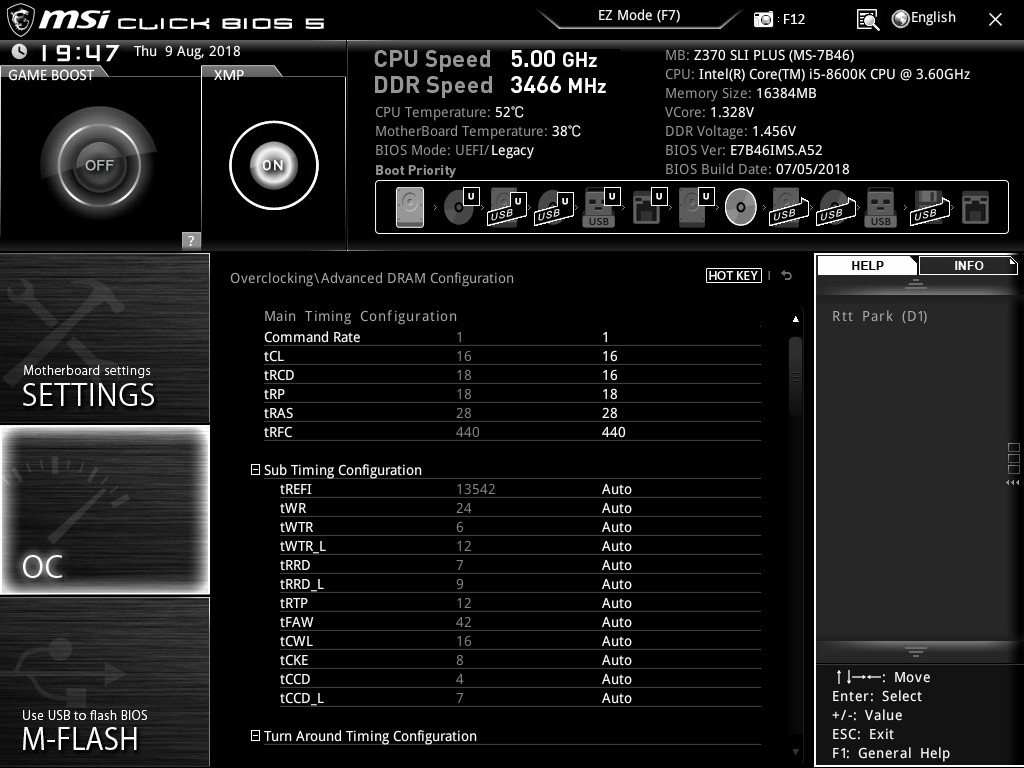The height and width of the screenshot is (768, 1024).
Task: Select the USB floppy boot device icon
Action: click(x=930, y=208)
